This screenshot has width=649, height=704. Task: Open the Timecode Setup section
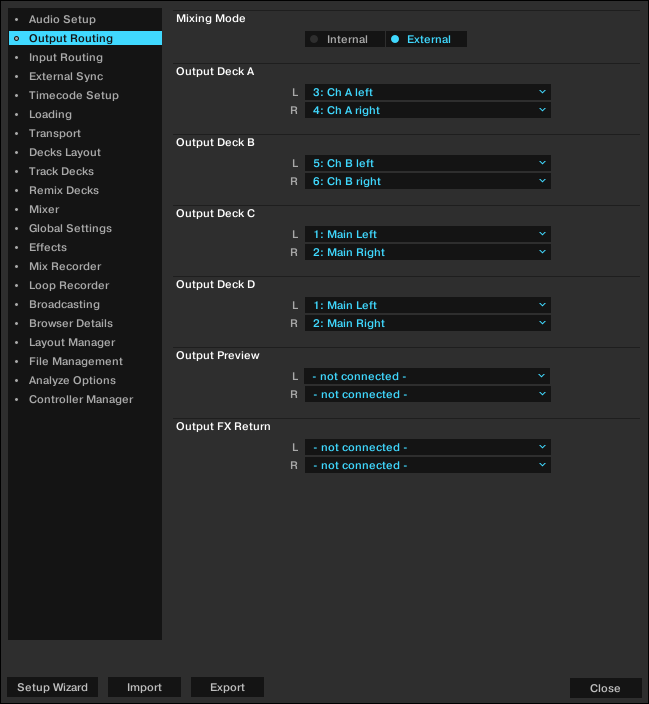click(x=73, y=96)
